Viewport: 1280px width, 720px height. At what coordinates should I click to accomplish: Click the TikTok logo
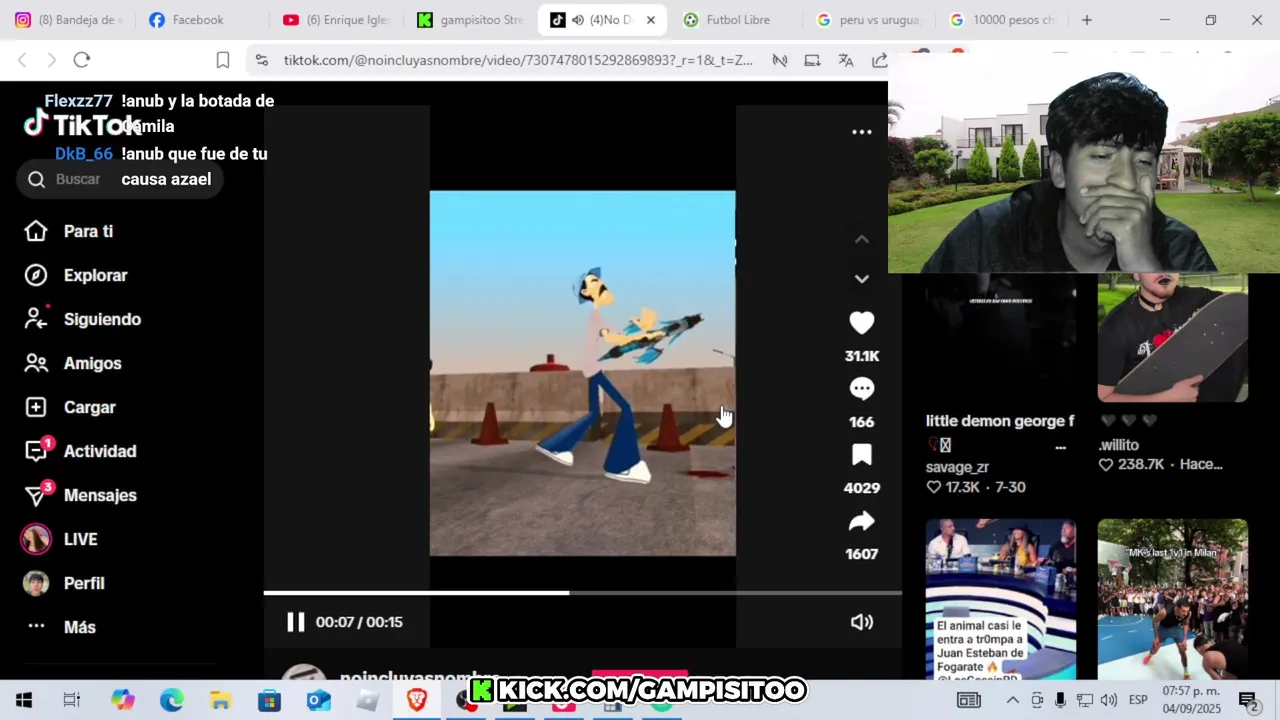click(82, 125)
